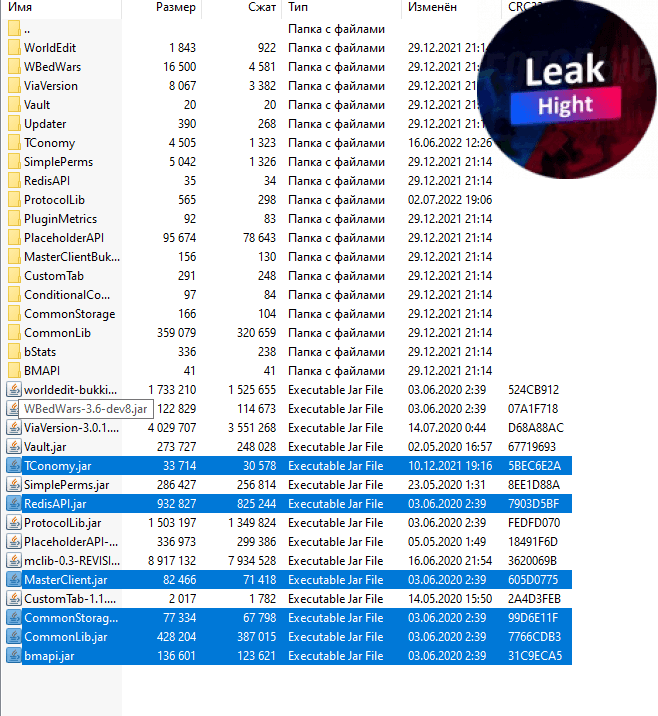658x716 pixels.
Task: Click the WBedWars folder icon
Action: pos(15,67)
